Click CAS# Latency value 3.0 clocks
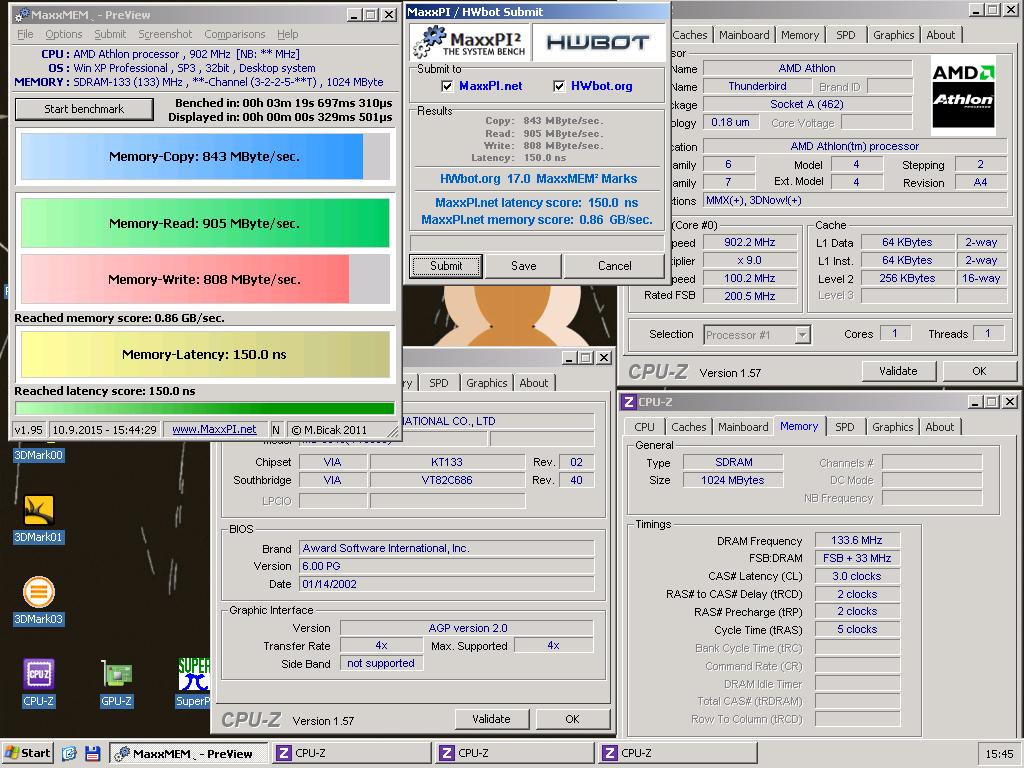Image resolution: width=1024 pixels, height=768 pixels. tap(857, 577)
